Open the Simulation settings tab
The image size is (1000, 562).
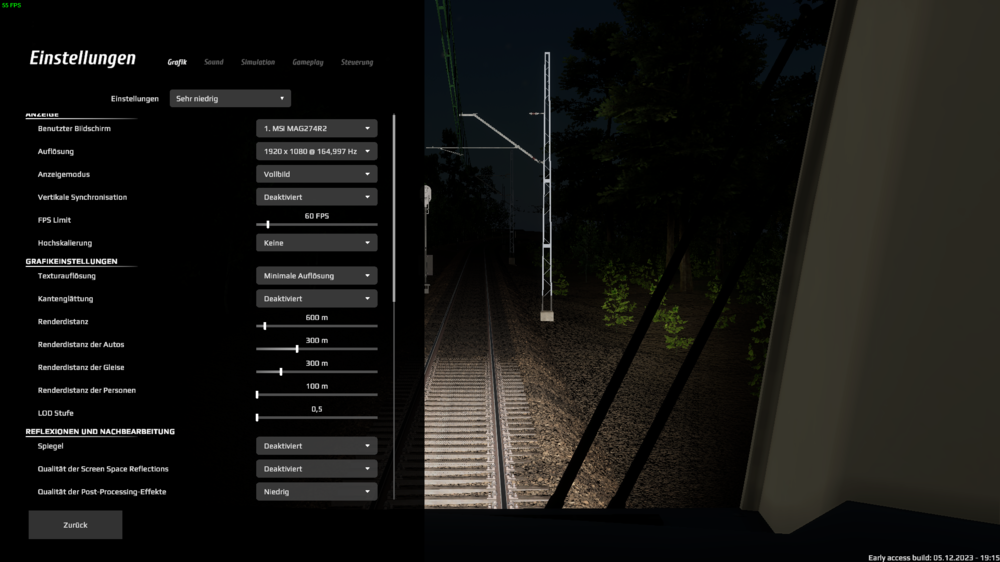(x=257, y=62)
